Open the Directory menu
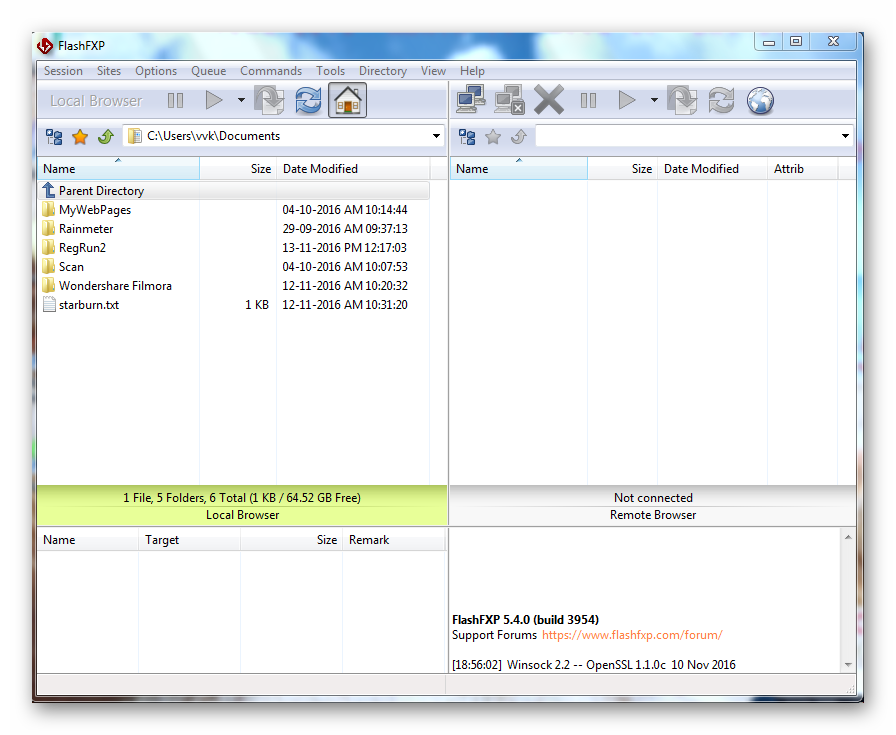Screen dimensions: 896x735 click(x=383, y=71)
